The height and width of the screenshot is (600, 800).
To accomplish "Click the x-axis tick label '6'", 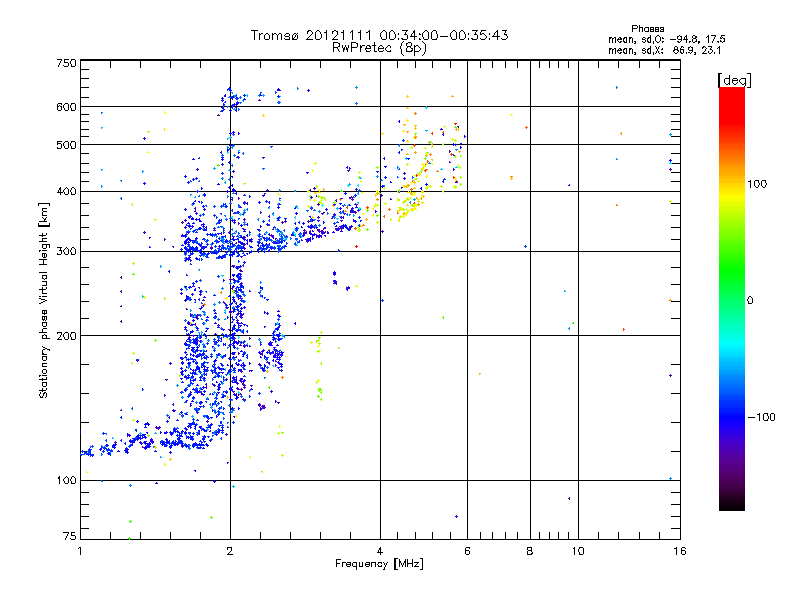I will 467,551.
